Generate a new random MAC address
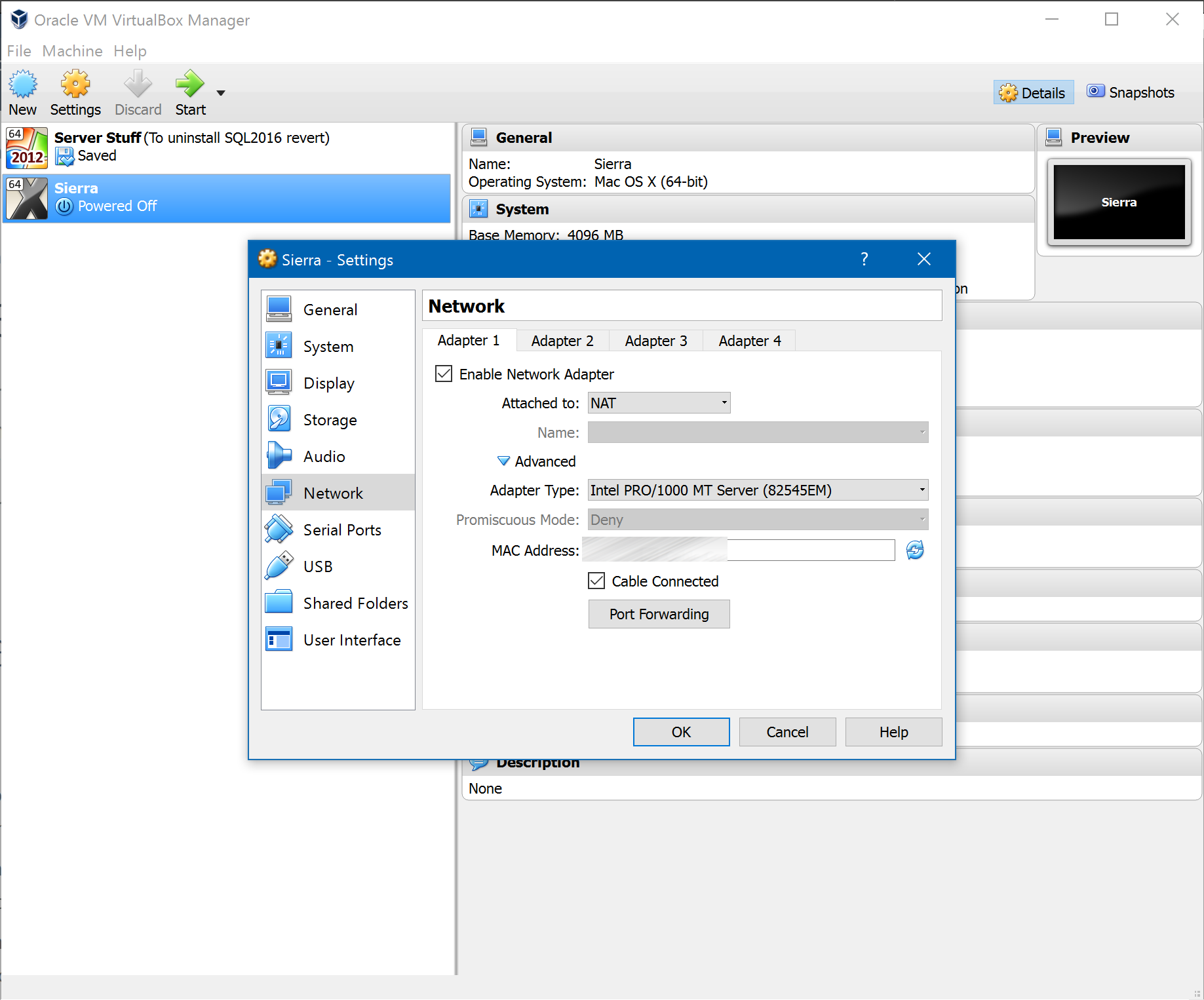This screenshot has width=1204, height=1000. tap(915, 550)
